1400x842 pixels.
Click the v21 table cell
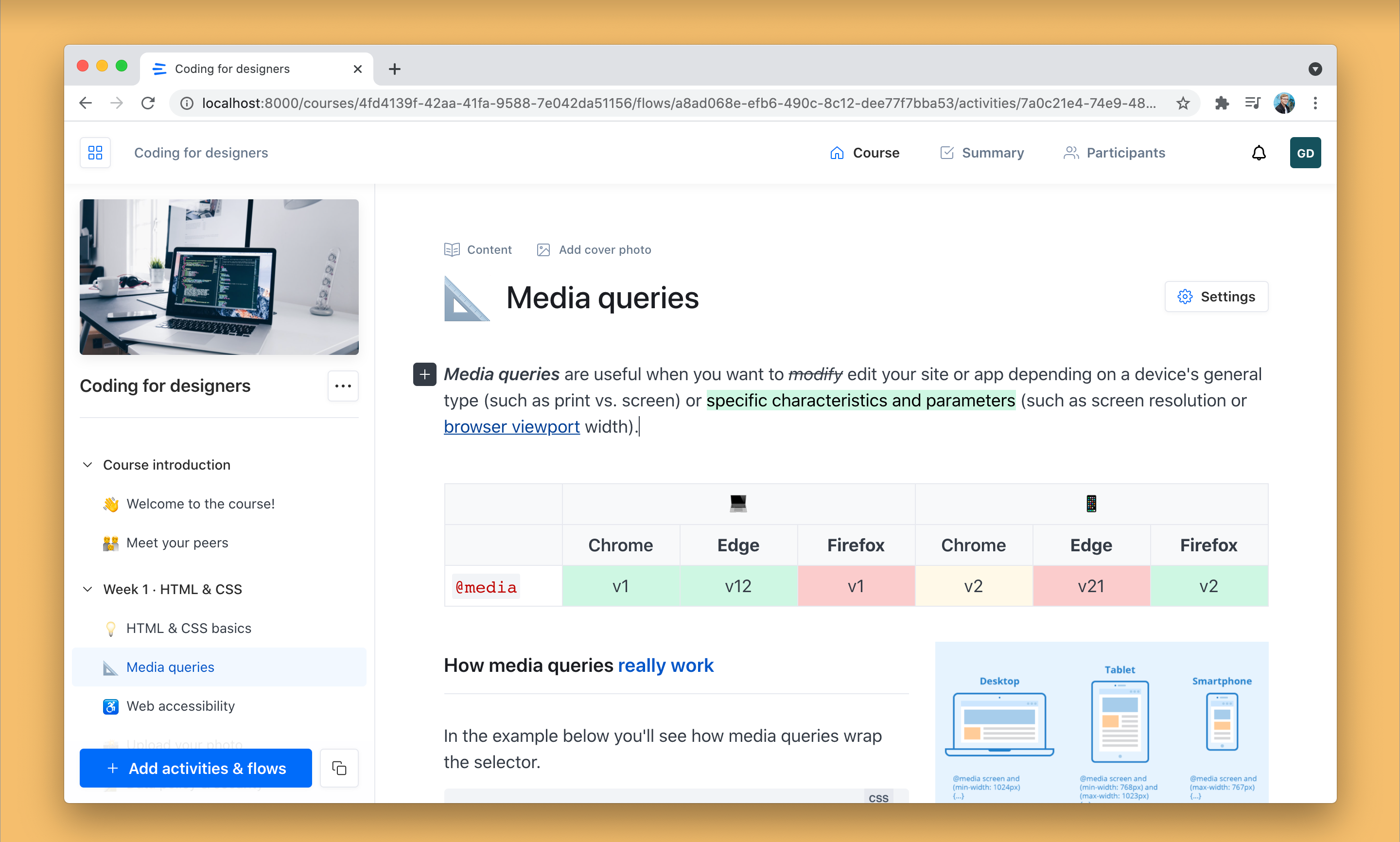pos(1091,586)
